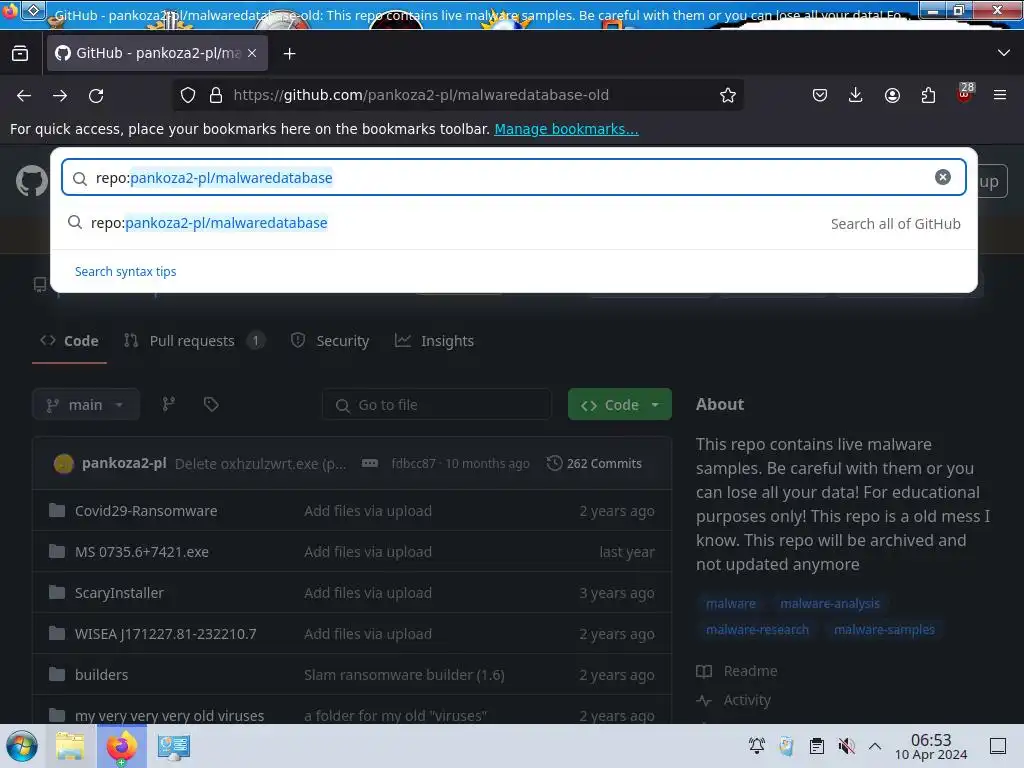Close the GitHub pankoza2-pl tab
The image size is (1024, 768).
click(252, 54)
